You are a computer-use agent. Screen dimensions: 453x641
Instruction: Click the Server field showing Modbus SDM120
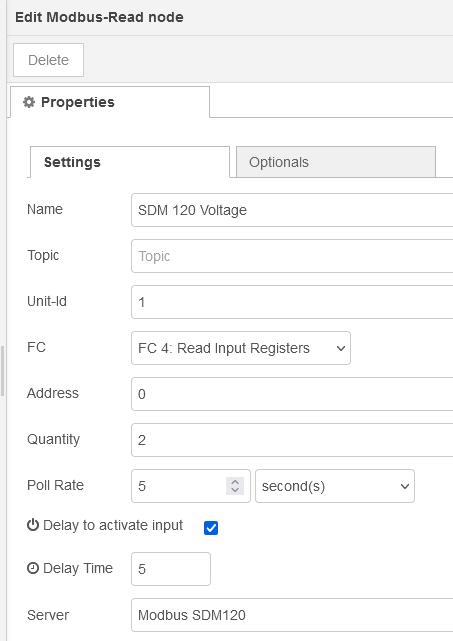[x=292, y=615]
